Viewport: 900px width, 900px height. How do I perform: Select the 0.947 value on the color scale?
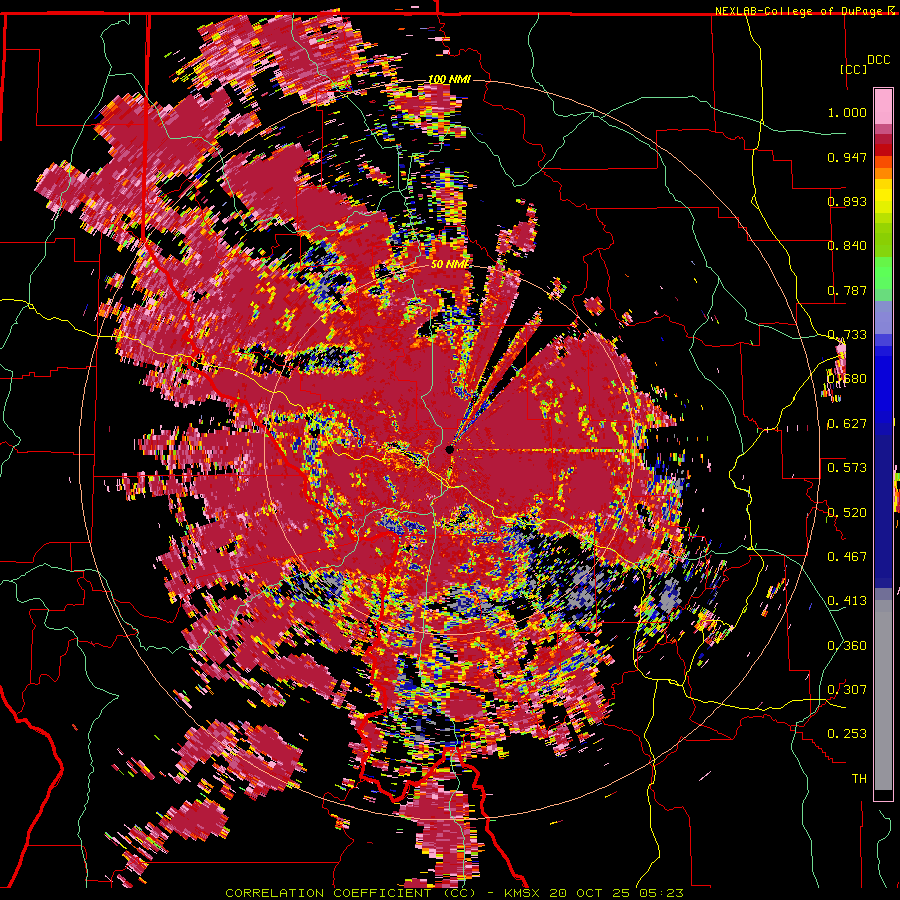click(x=847, y=157)
